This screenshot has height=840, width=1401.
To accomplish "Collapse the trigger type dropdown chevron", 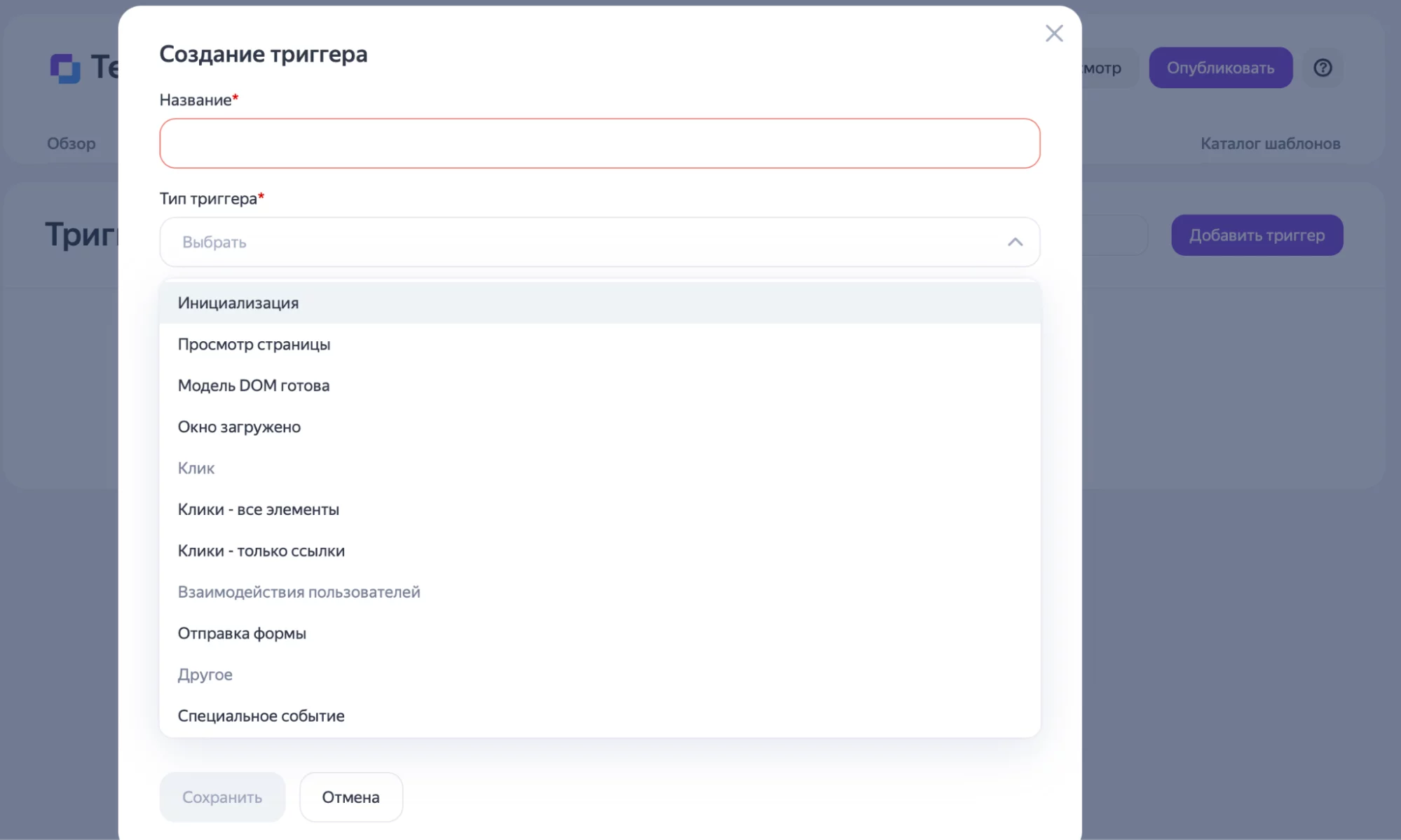I will point(1014,242).
